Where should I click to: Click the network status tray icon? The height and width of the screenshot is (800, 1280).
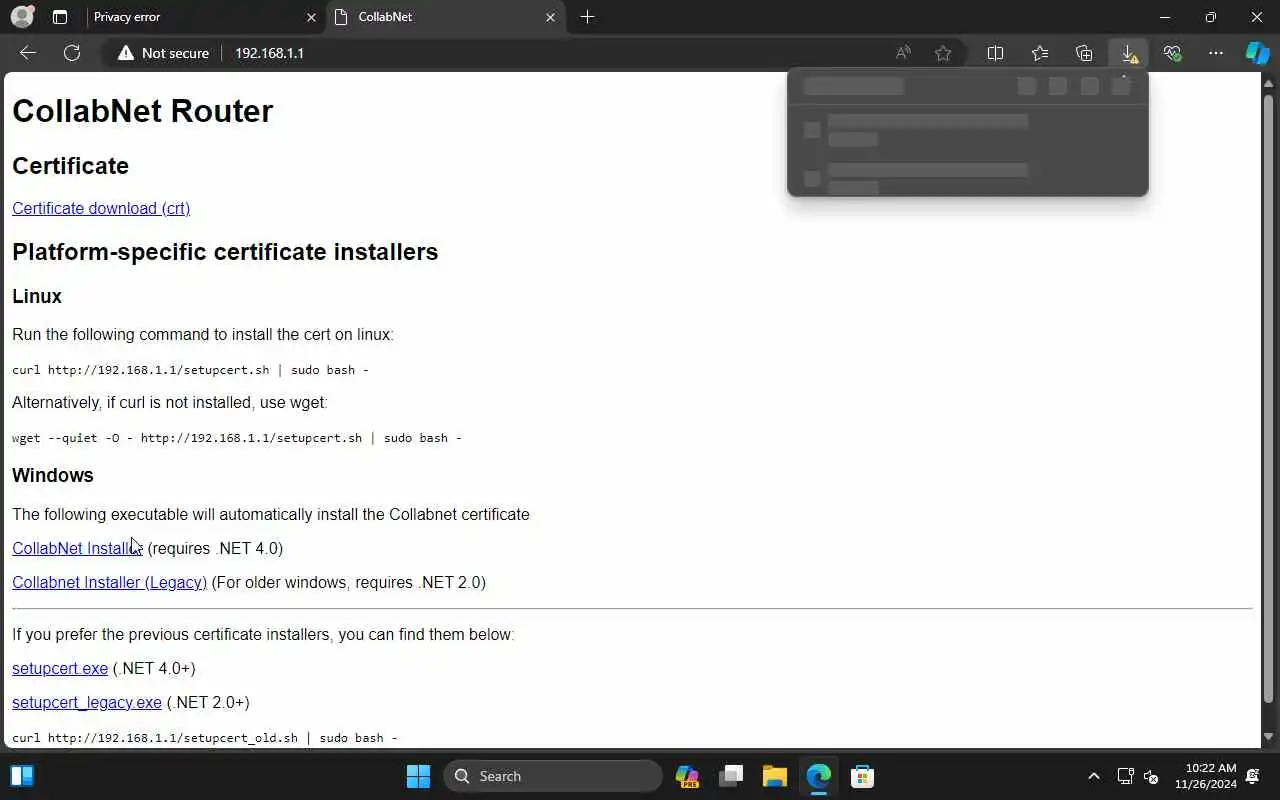(x=1125, y=776)
